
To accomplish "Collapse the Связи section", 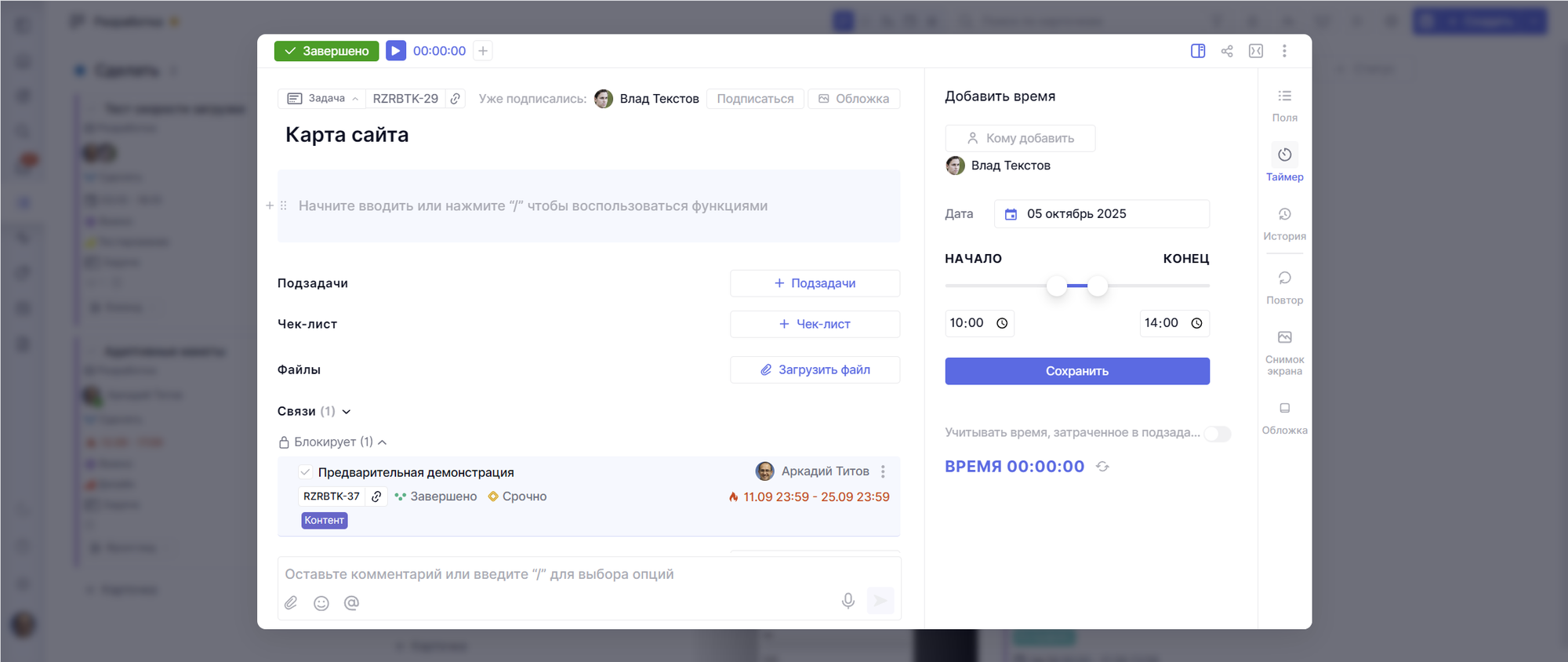I will coord(347,412).
